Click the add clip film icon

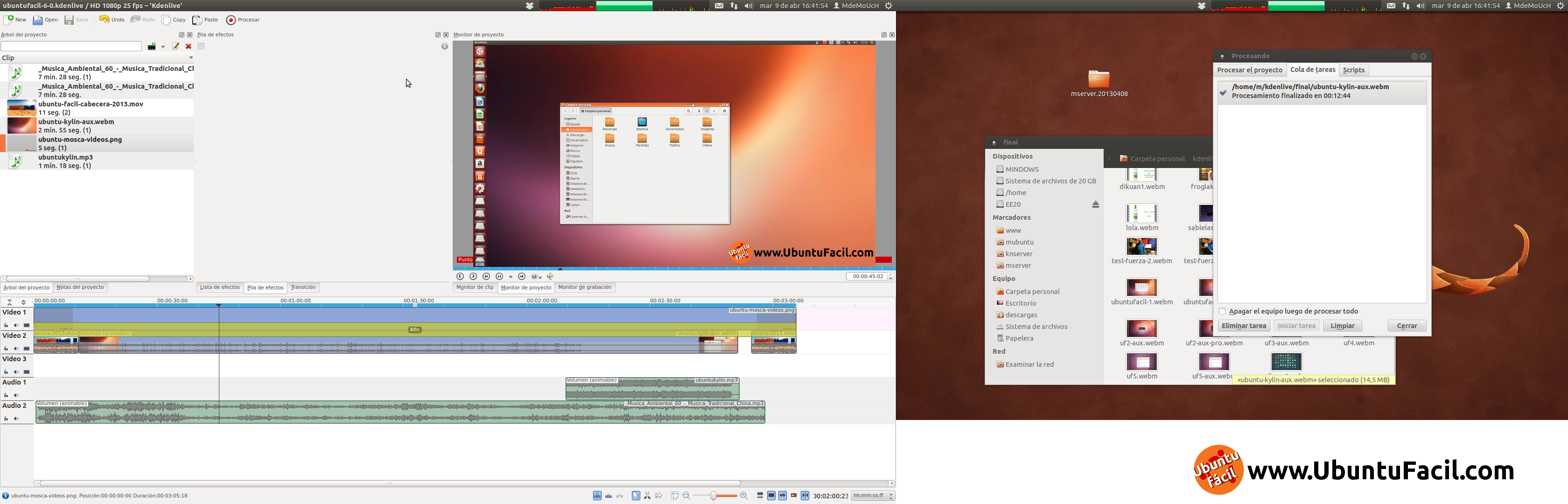(152, 46)
